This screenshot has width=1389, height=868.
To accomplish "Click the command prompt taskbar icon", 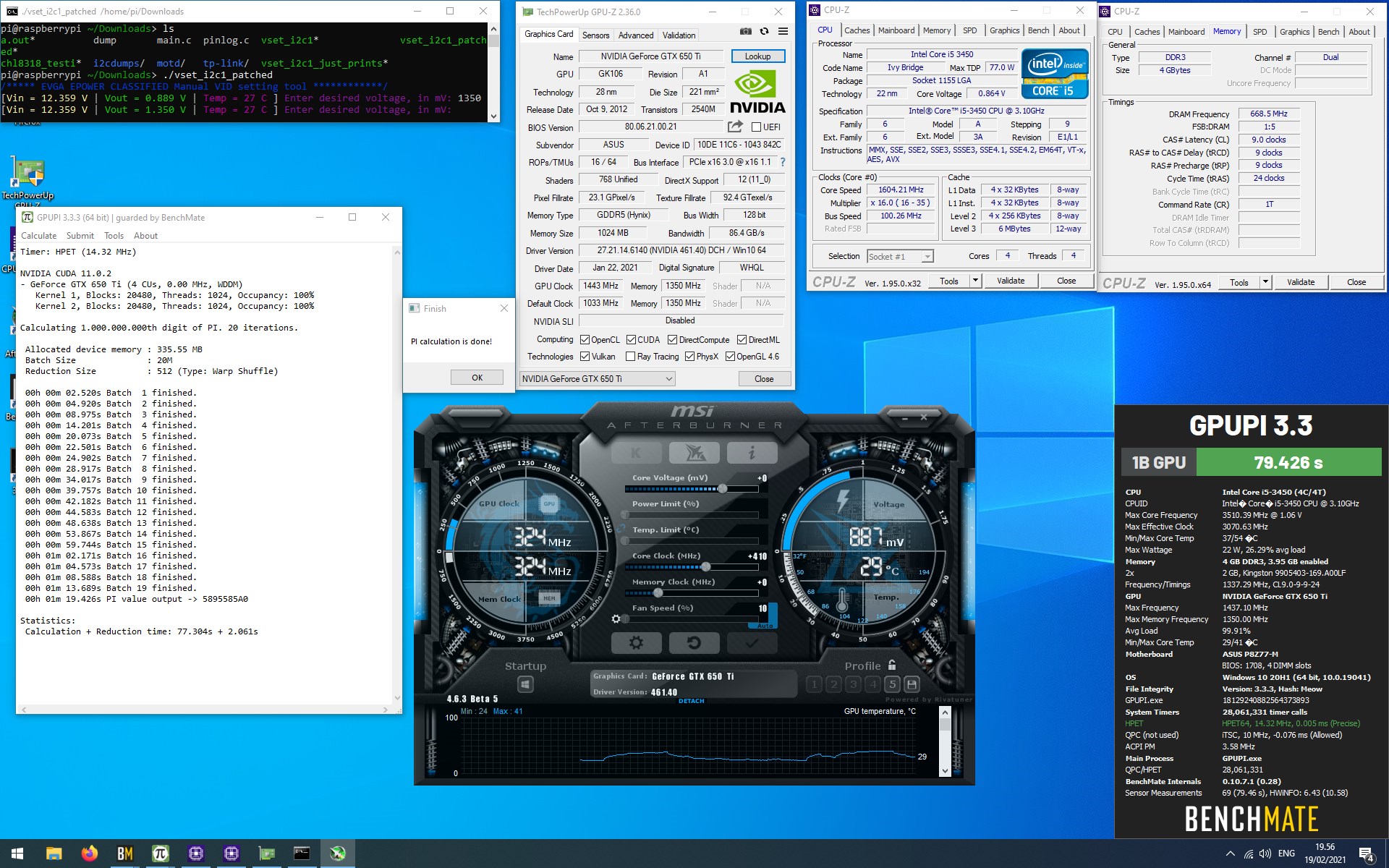I will coord(302,854).
